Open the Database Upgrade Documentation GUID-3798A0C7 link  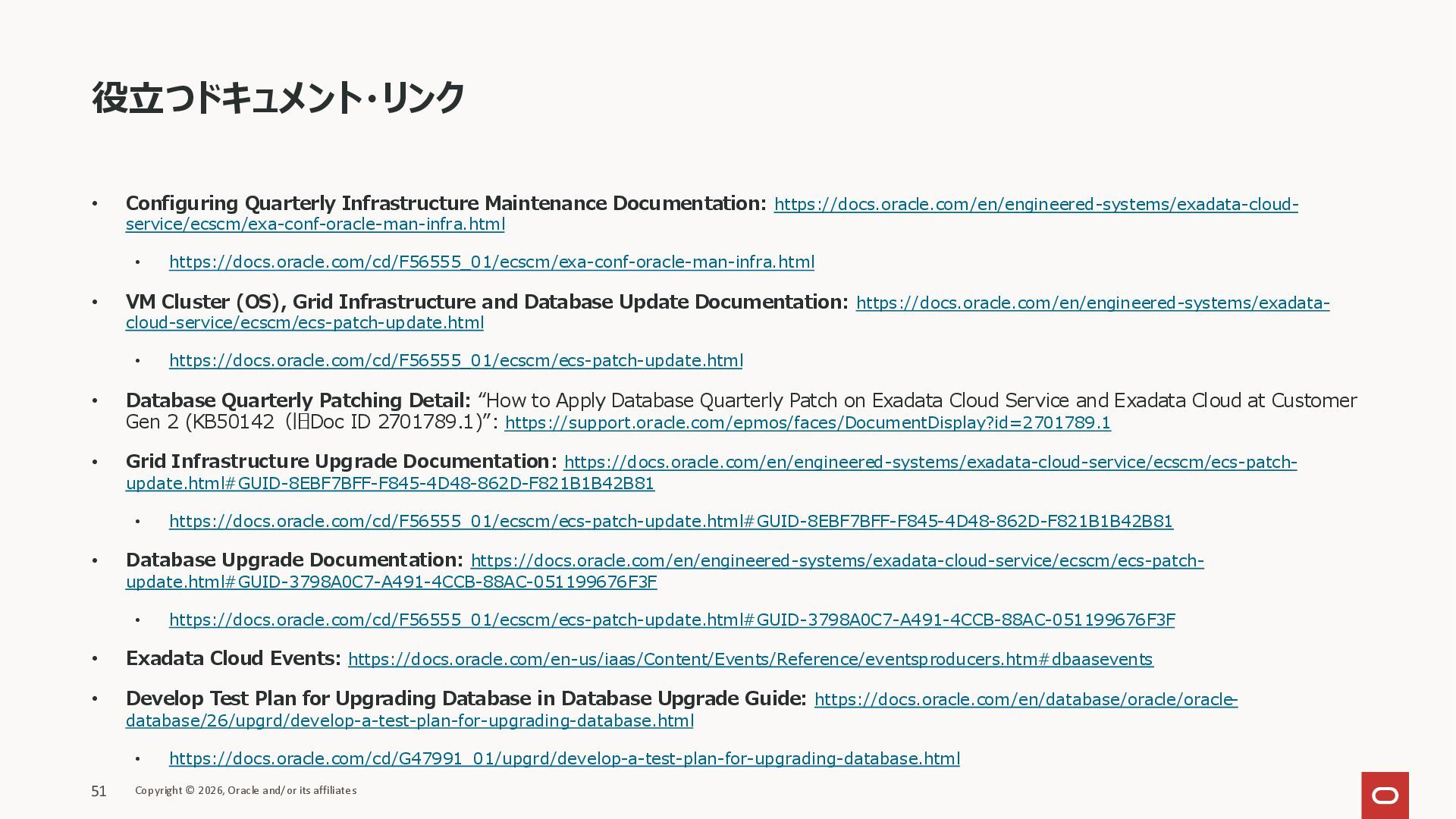click(x=836, y=561)
